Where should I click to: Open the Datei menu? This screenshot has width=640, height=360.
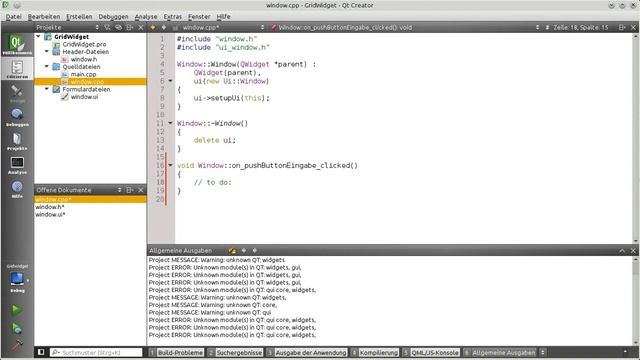coord(13,17)
